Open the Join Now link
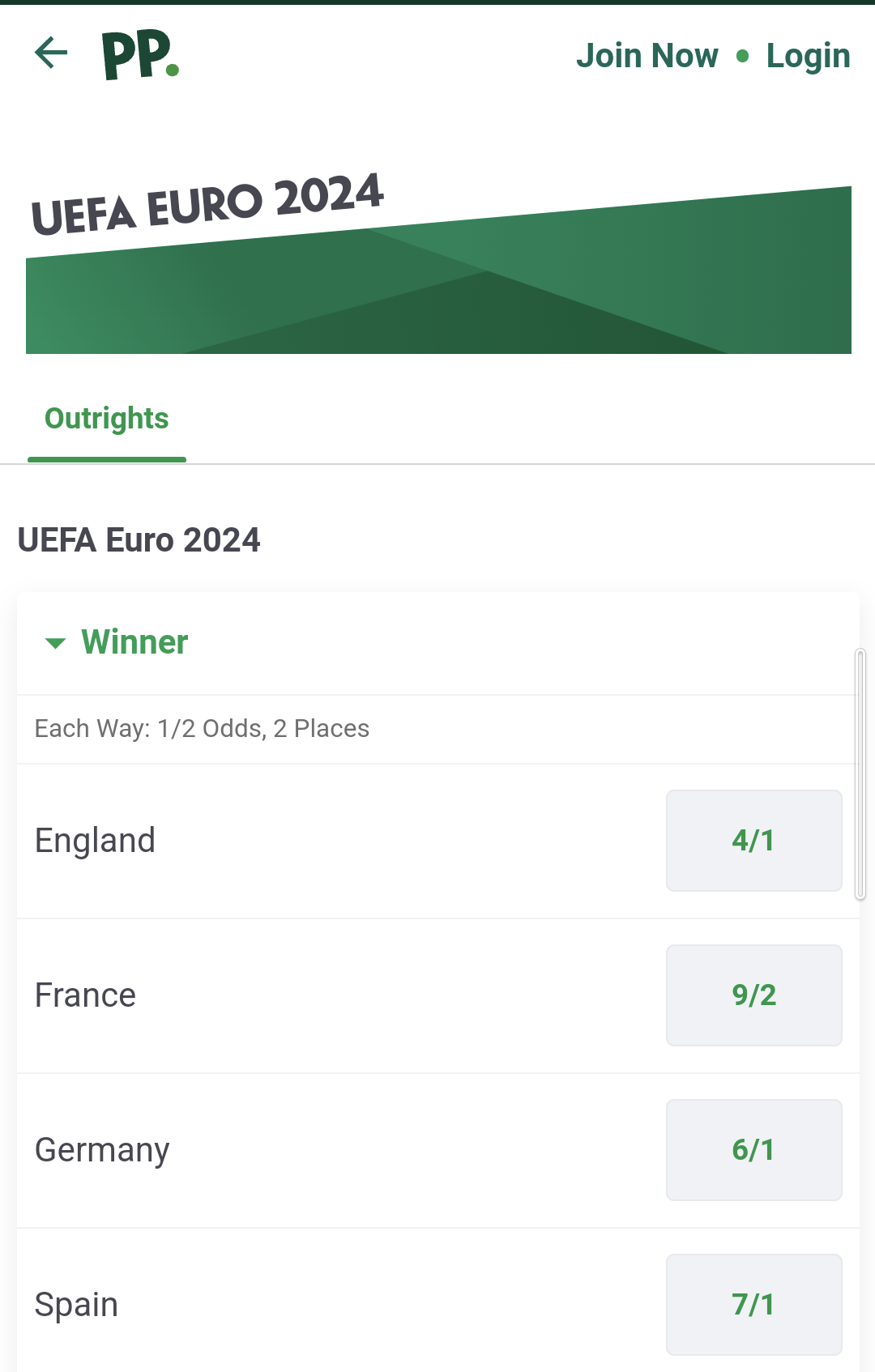The width and height of the screenshot is (875, 1372). 647,56
